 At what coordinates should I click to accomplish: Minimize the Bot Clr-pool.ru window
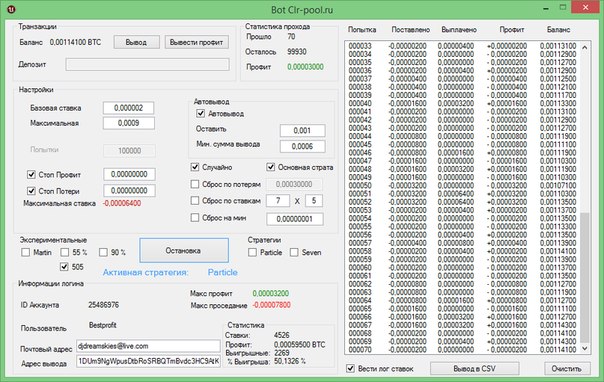(x=546, y=8)
